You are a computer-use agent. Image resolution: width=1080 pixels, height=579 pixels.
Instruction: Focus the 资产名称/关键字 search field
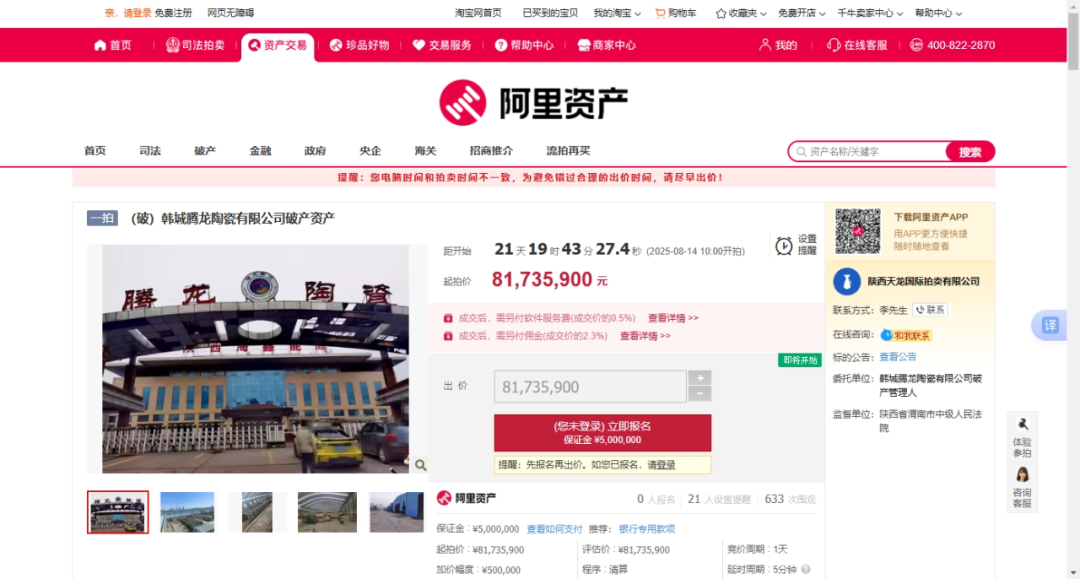pyautogui.click(x=869, y=151)
